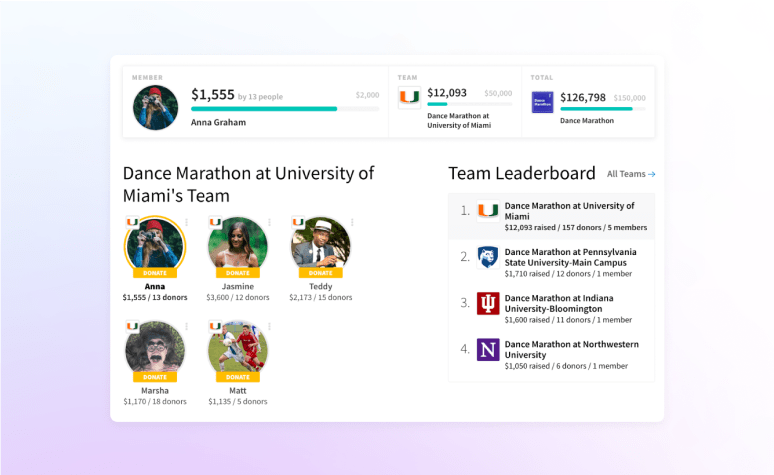Open Anna's team member avatar
This screenshot has width=774, height=475.
[155, 246]
